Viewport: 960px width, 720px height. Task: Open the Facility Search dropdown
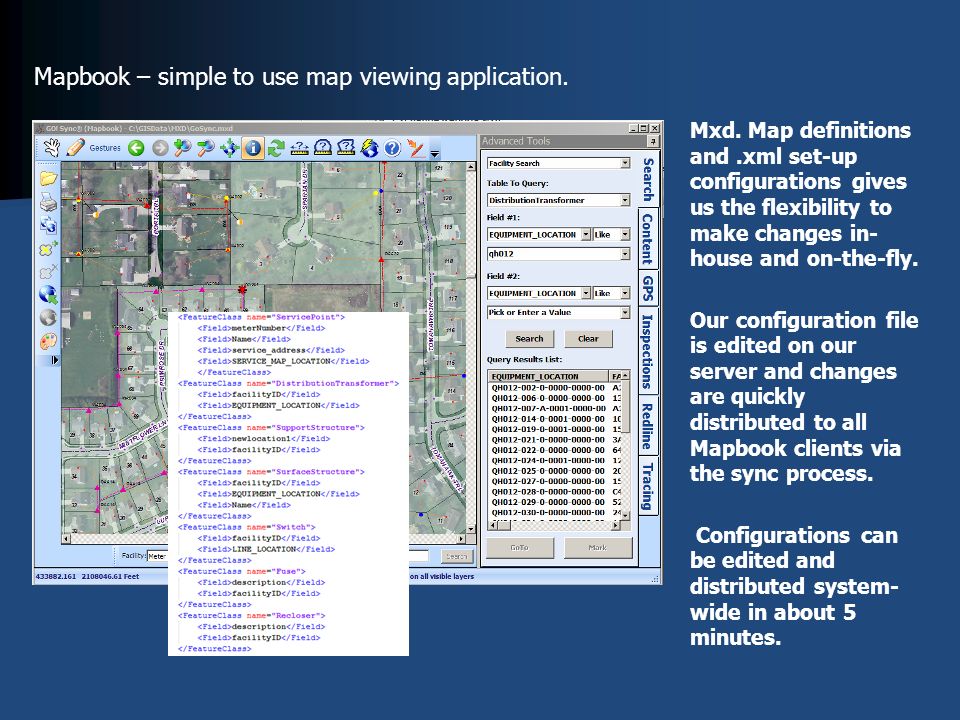click(x=625, y=163)
